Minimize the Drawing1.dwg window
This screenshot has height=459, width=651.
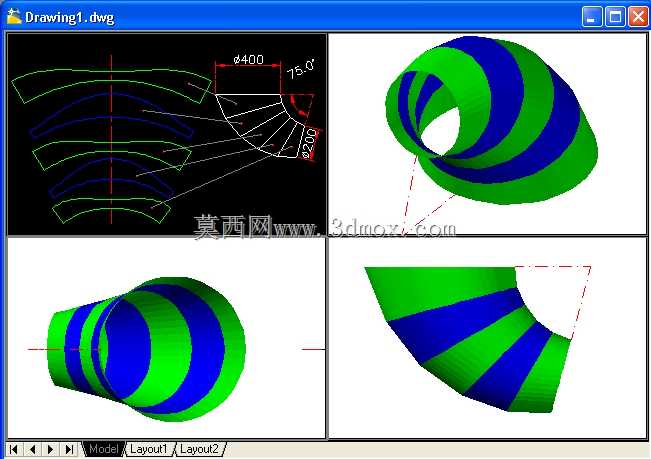tap(591, 17)
